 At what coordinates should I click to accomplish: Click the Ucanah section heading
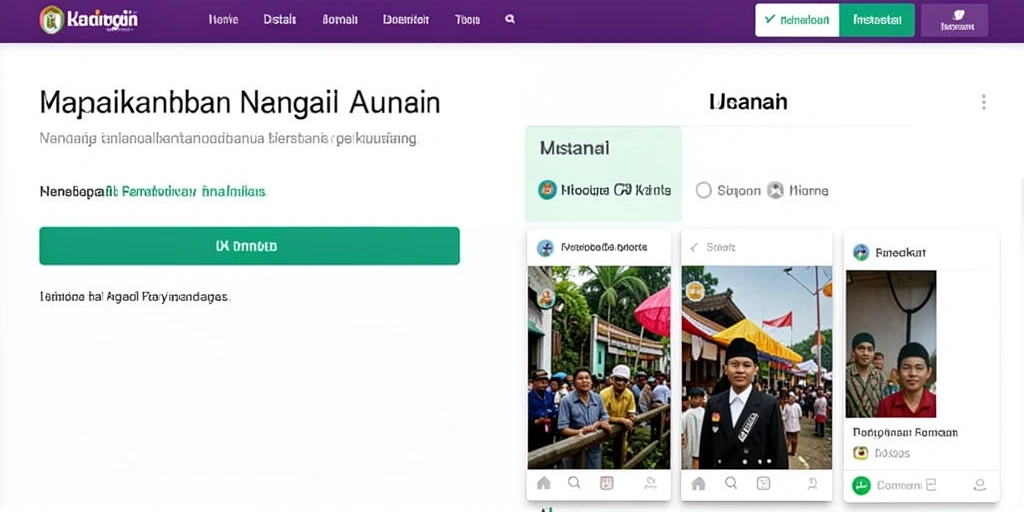[x=748, y=101]
